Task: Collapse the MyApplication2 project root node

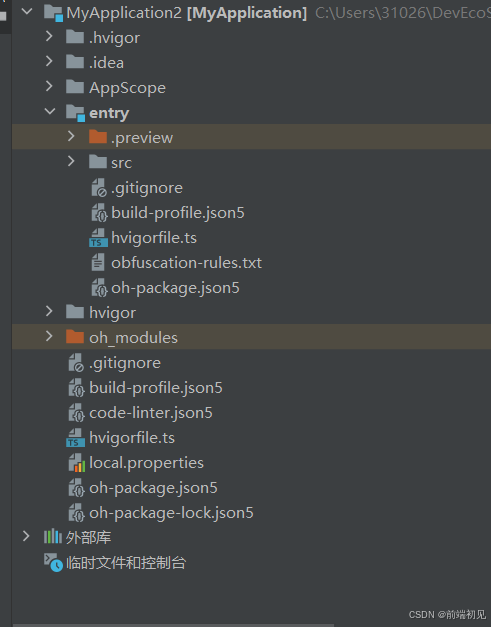Action: click(x=27, y=12)
